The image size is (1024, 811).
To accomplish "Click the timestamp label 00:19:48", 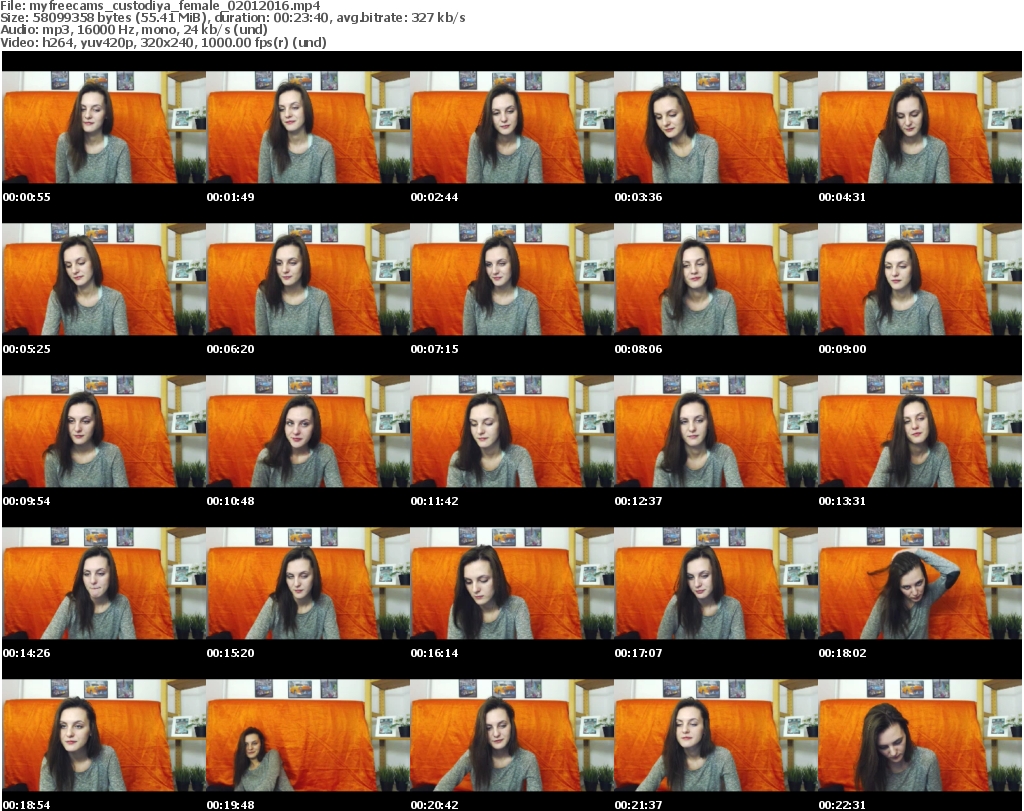I will pos(231,805).
